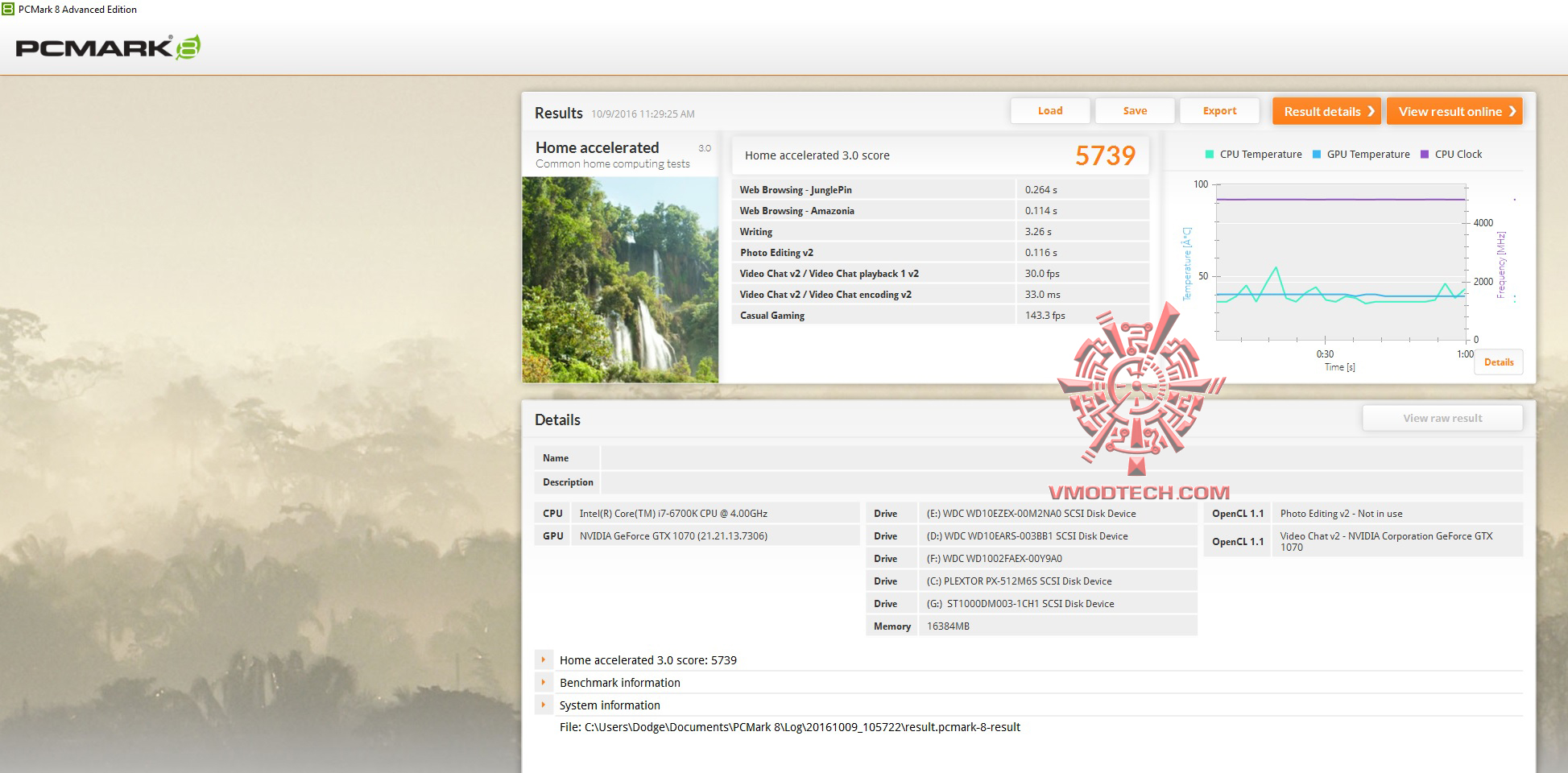The image size is (1568, 773).
Task: Click into the Name field
Action: (x=1061, y=458)
